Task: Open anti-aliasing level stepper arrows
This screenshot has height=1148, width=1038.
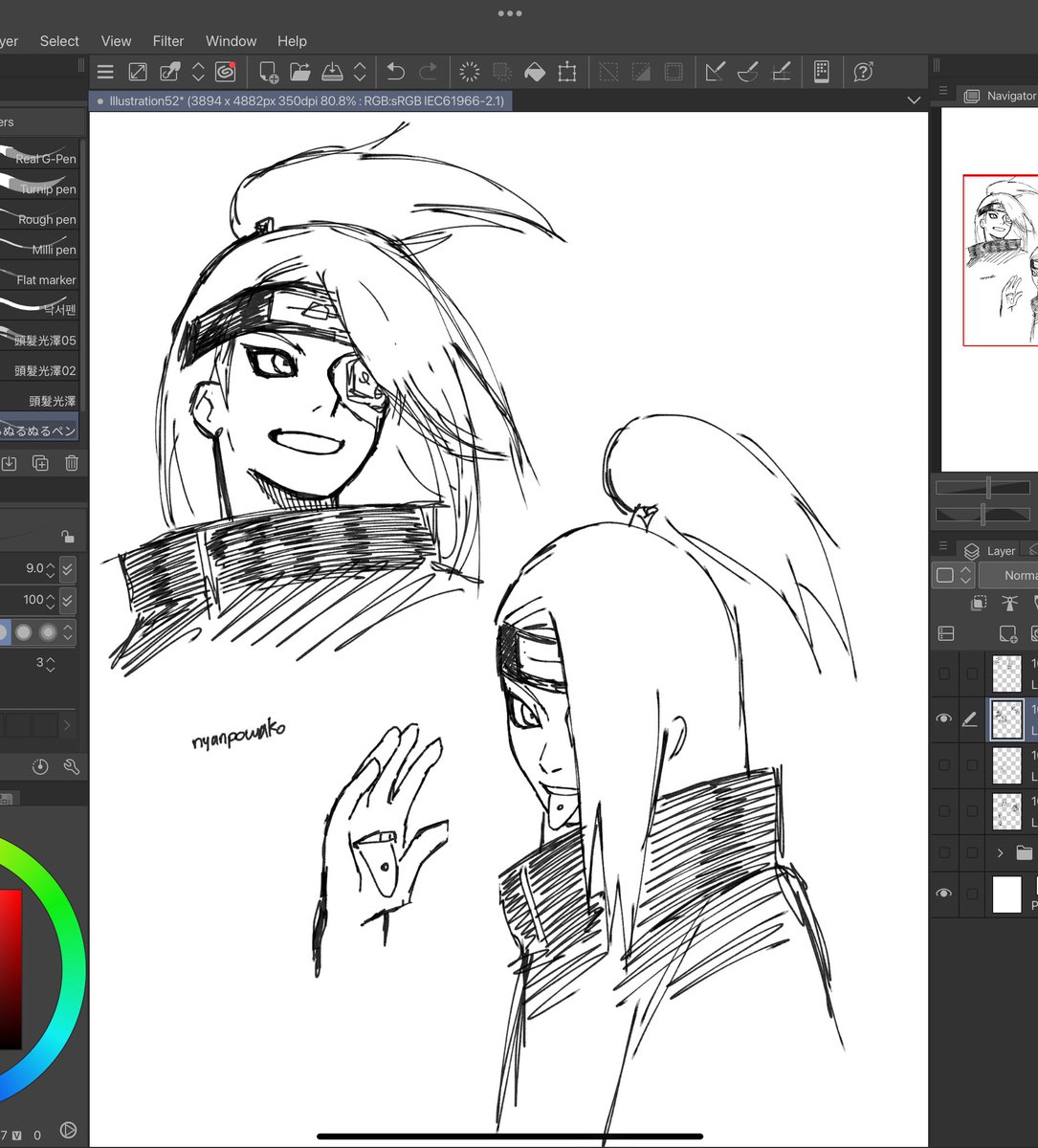Action: tap(70, 632)
